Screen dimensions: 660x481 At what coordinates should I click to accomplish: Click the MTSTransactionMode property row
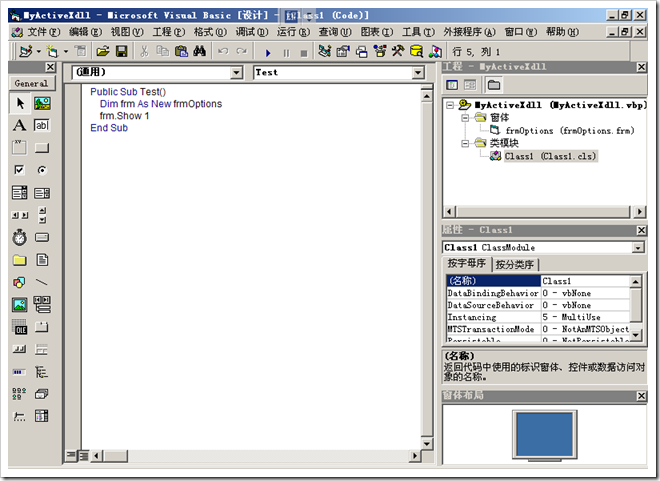(538, 329)
